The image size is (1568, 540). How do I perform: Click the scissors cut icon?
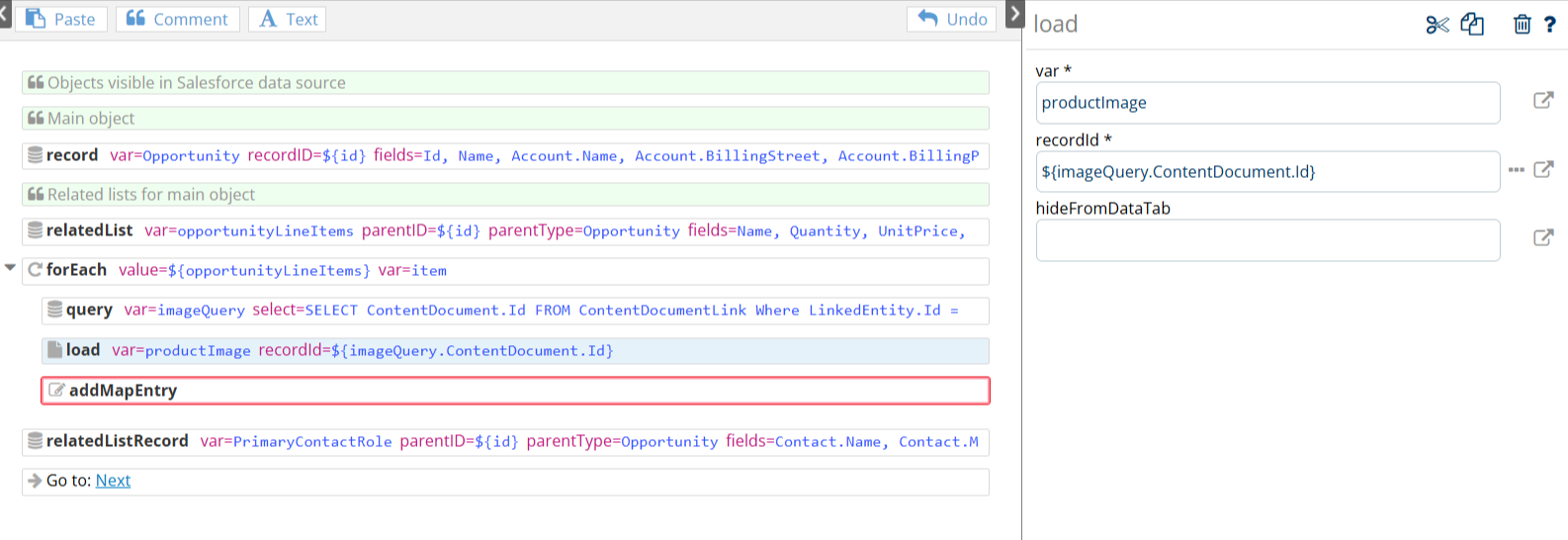pyautogui.click(x=1437, y=25)
